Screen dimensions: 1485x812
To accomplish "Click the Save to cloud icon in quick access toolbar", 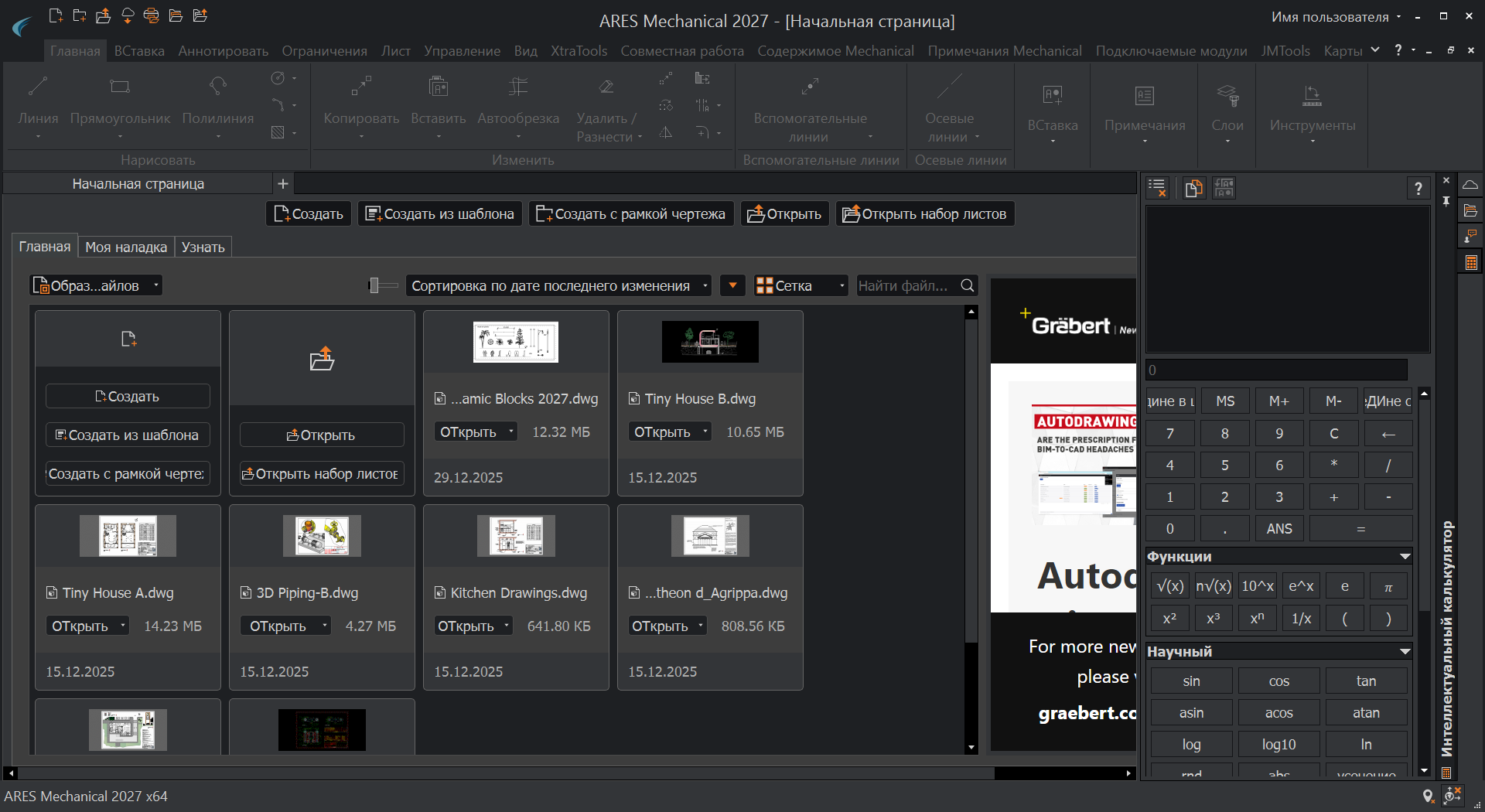I will (128, 15).
